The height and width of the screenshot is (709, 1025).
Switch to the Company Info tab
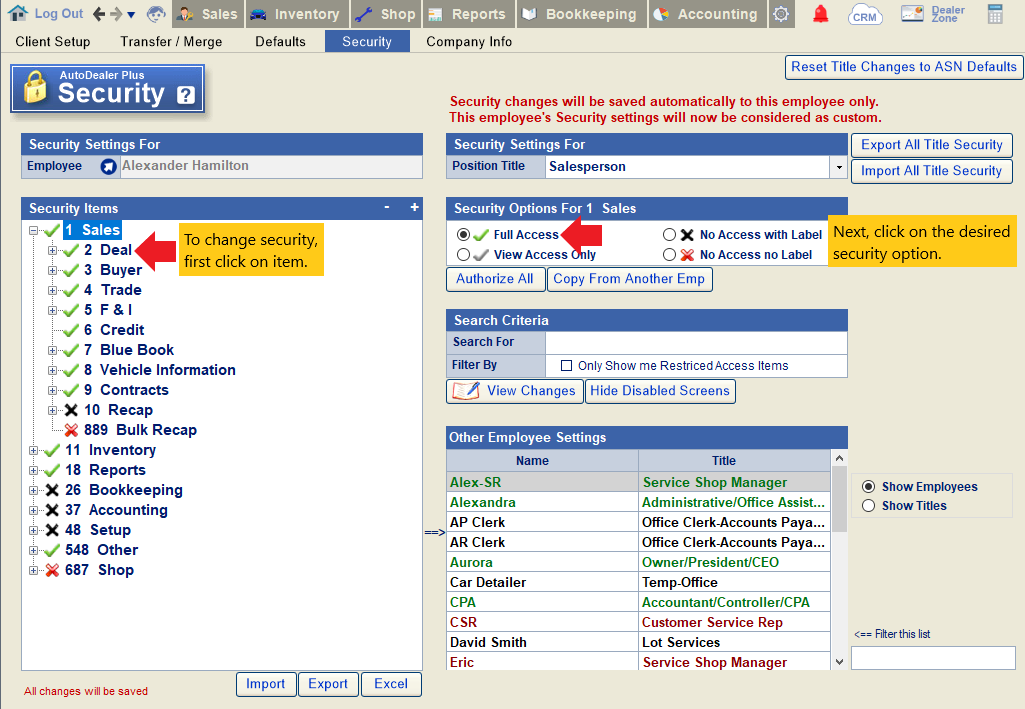[x=469, y=41]
